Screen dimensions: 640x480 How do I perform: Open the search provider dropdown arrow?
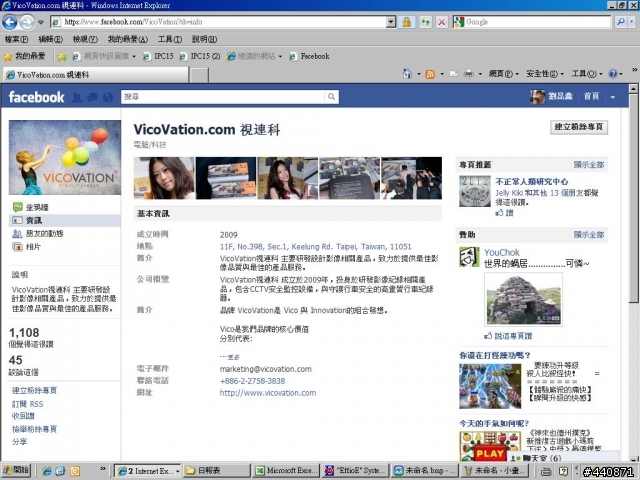coord(632,22)
